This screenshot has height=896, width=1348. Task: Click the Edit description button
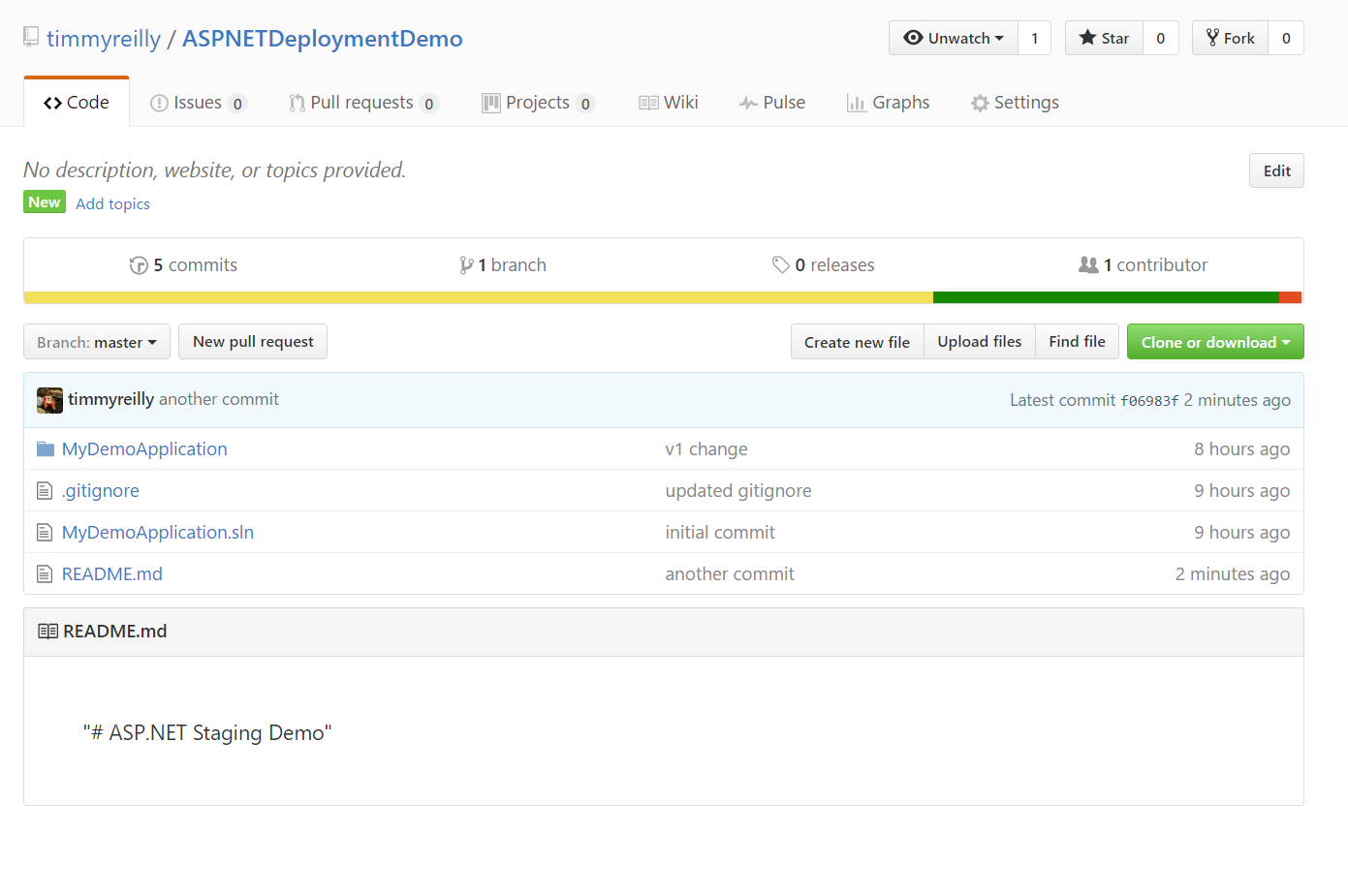coord(1276,170)
